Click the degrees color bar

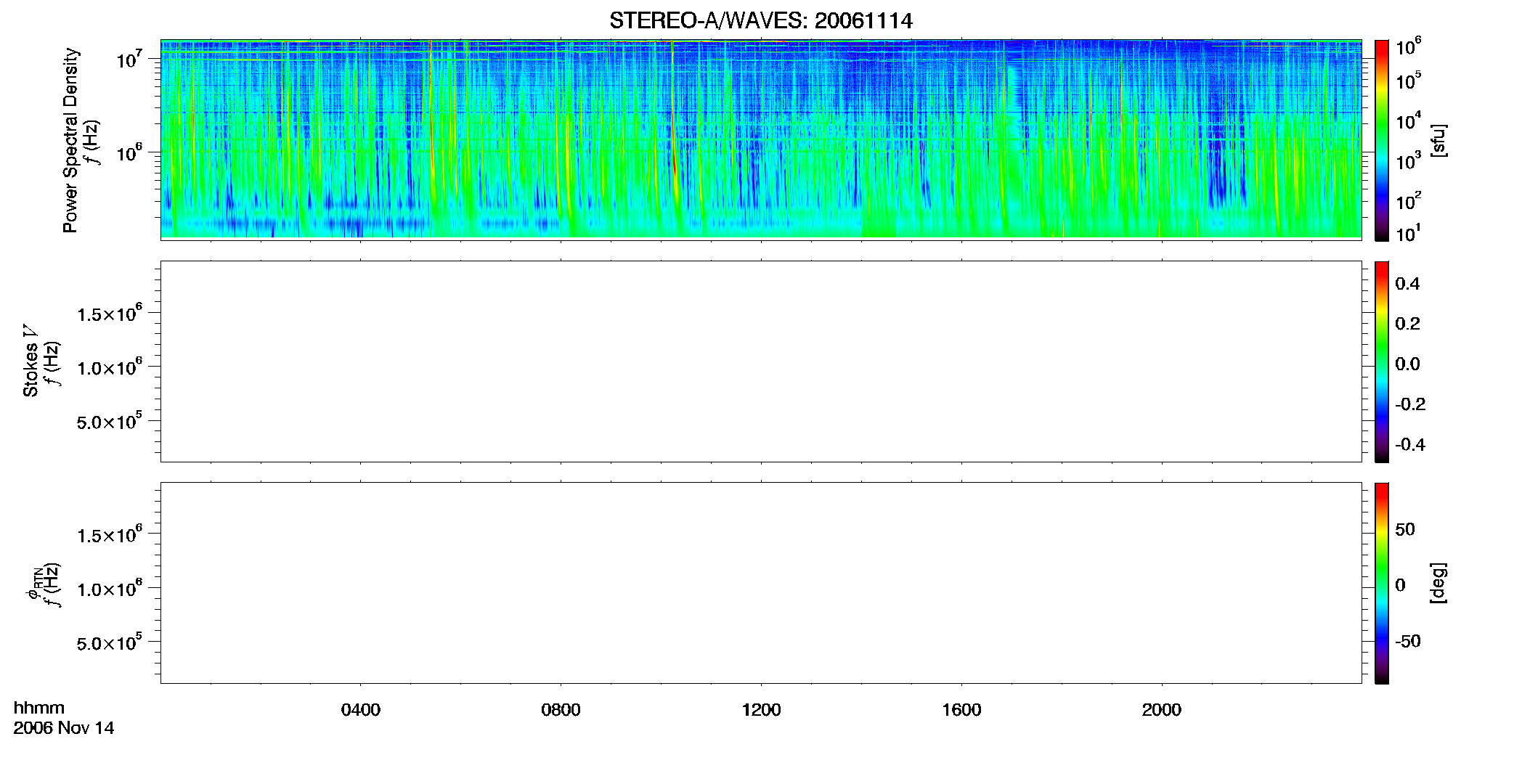click(1382, 583)
